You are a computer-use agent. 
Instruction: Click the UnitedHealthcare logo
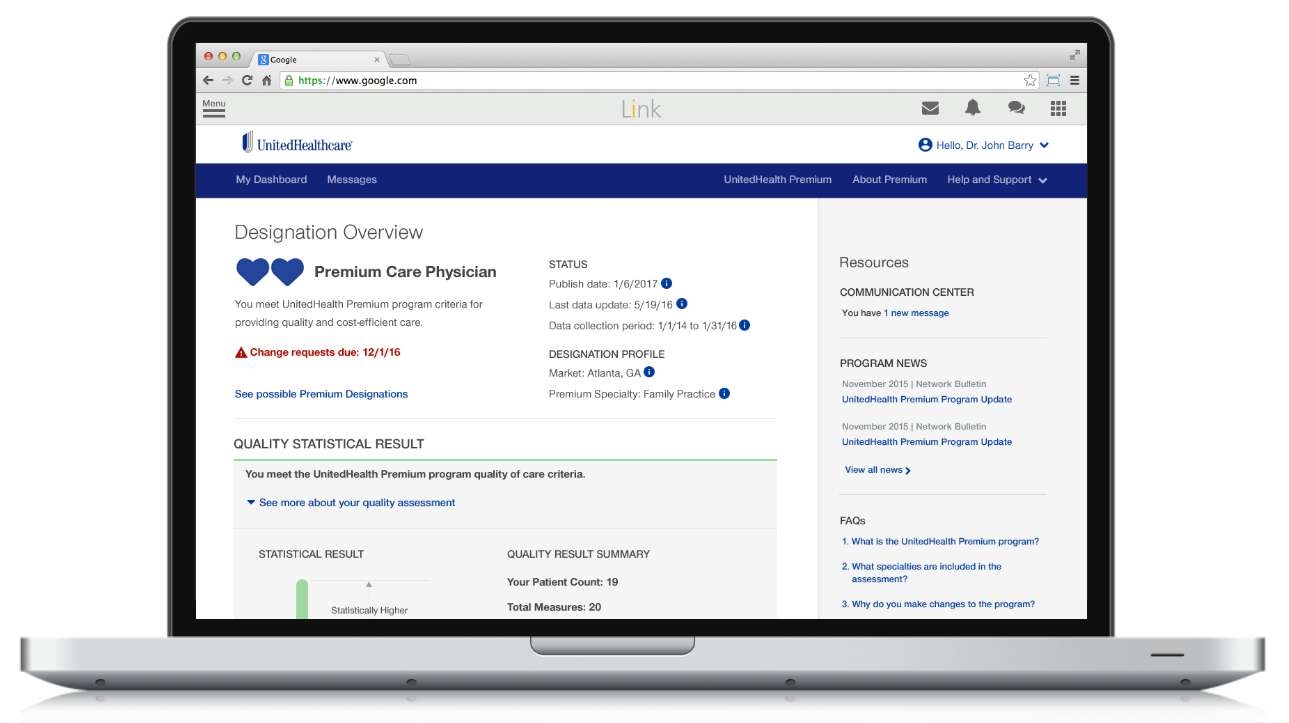(298, 143)
